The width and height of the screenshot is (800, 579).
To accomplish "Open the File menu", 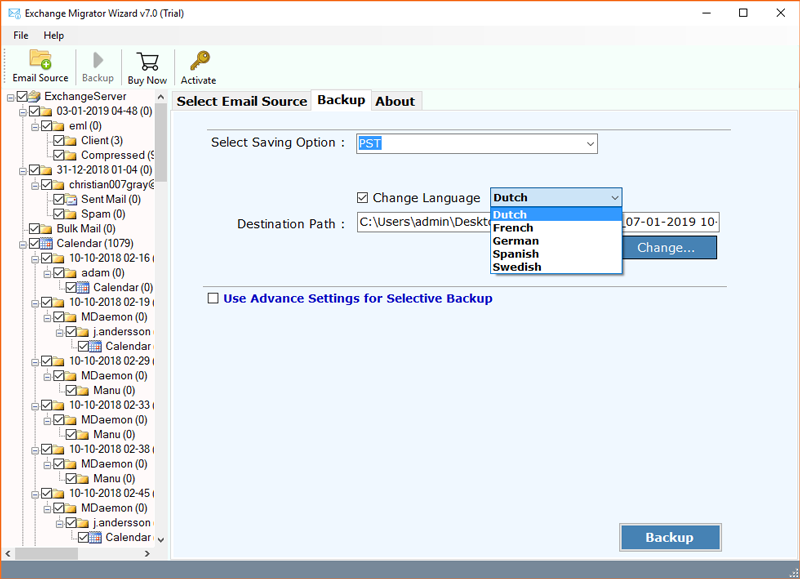I will [21, 35].
